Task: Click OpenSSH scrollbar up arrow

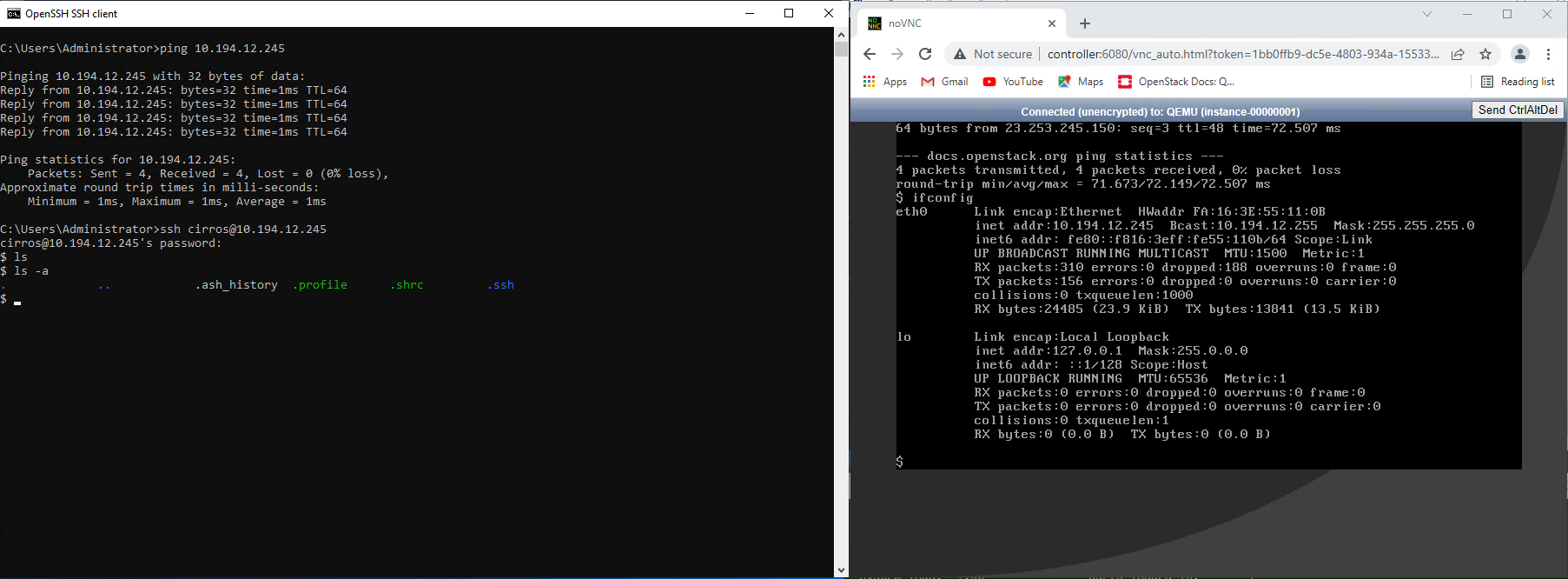Action: pyautogui.click(x=841, y=35)
